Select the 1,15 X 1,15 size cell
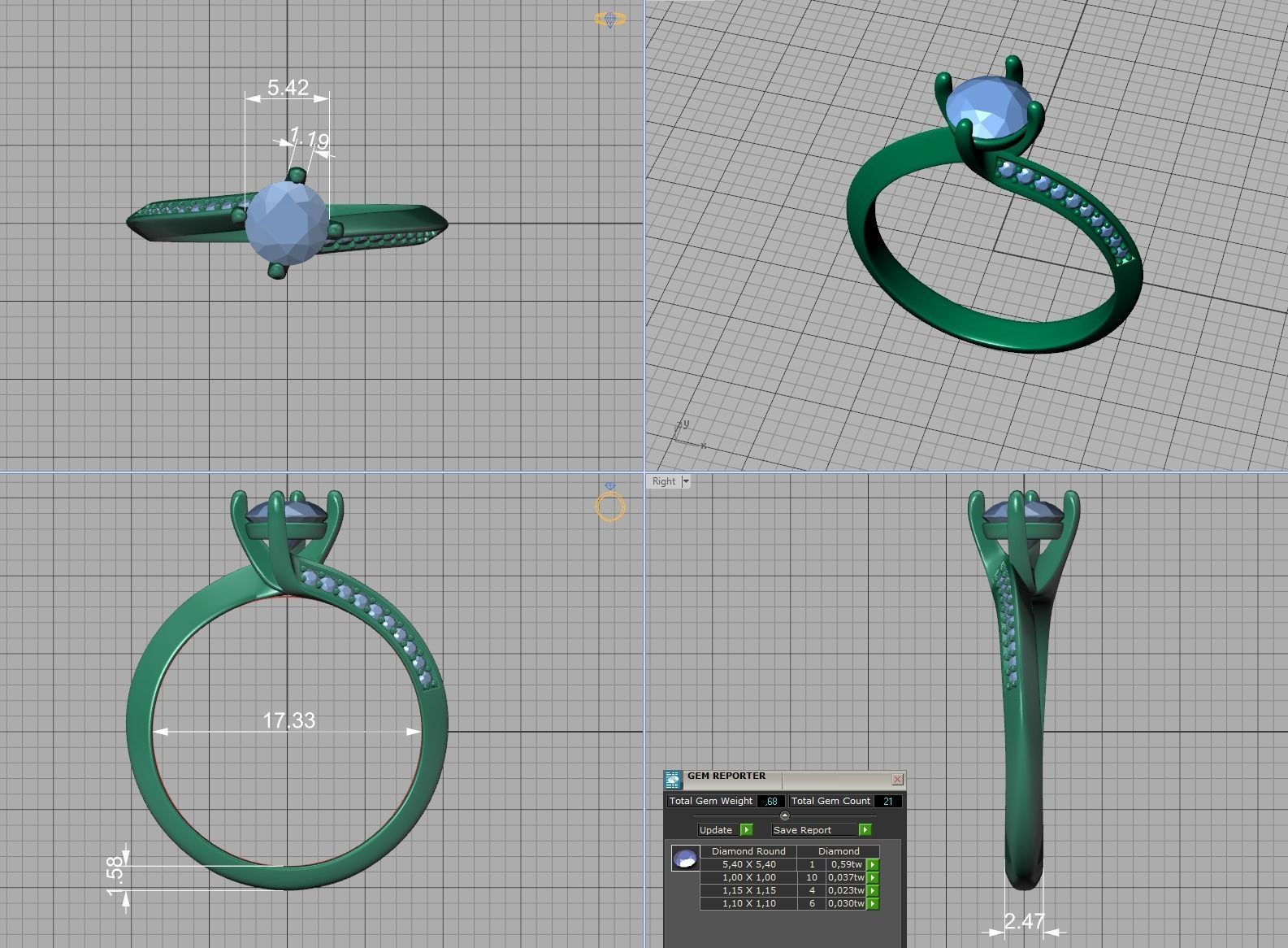The height and width of the screenshot is (948, 1288). point(748,890)
